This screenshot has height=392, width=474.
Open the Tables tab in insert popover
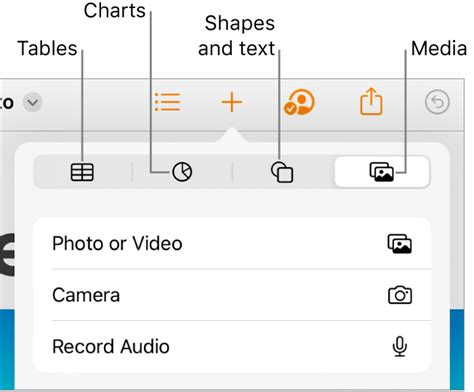(82, 172)
